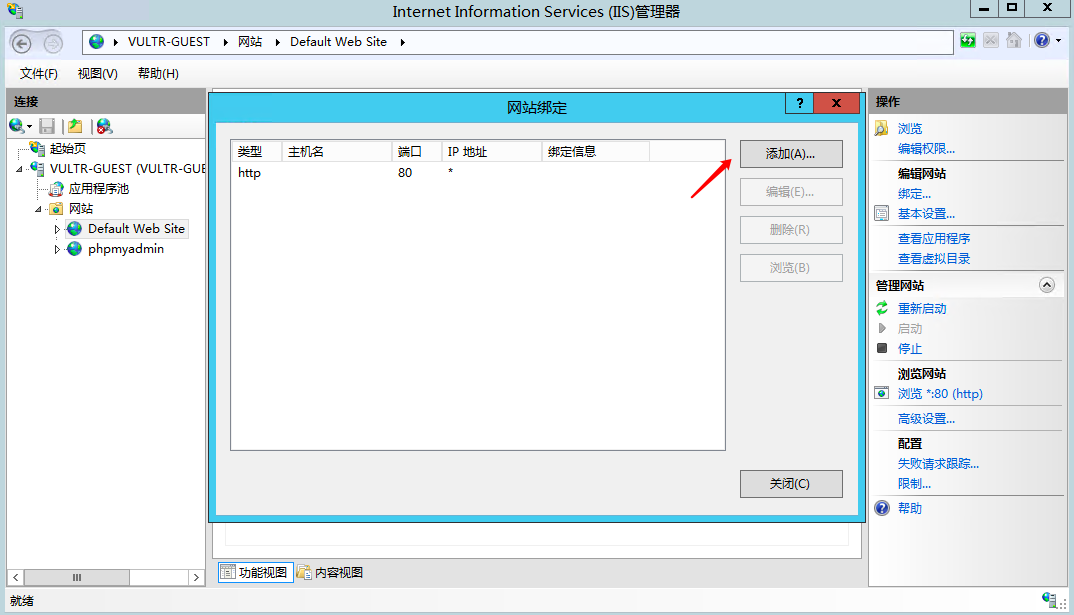Open 基本设置... link

pos(926,214)
